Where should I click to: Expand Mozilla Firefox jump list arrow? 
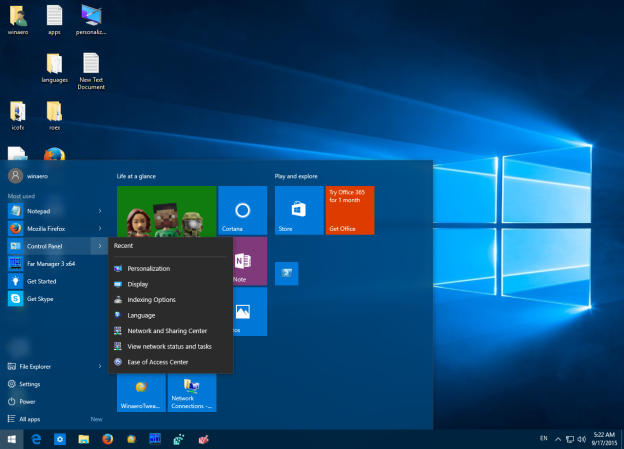(x=100, y=228)
